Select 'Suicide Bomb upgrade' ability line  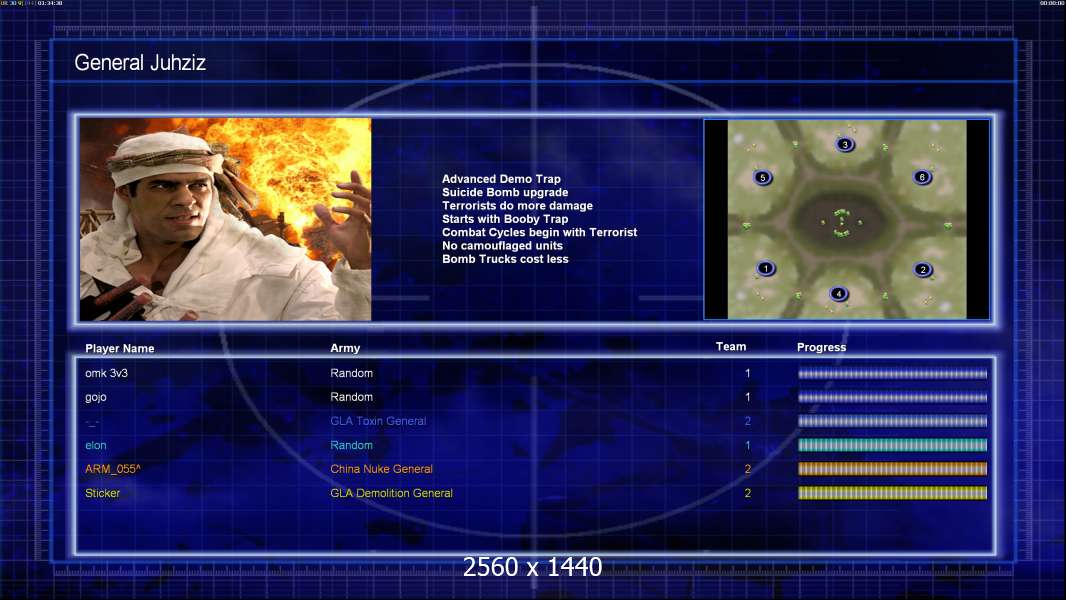tap(505, 192)
